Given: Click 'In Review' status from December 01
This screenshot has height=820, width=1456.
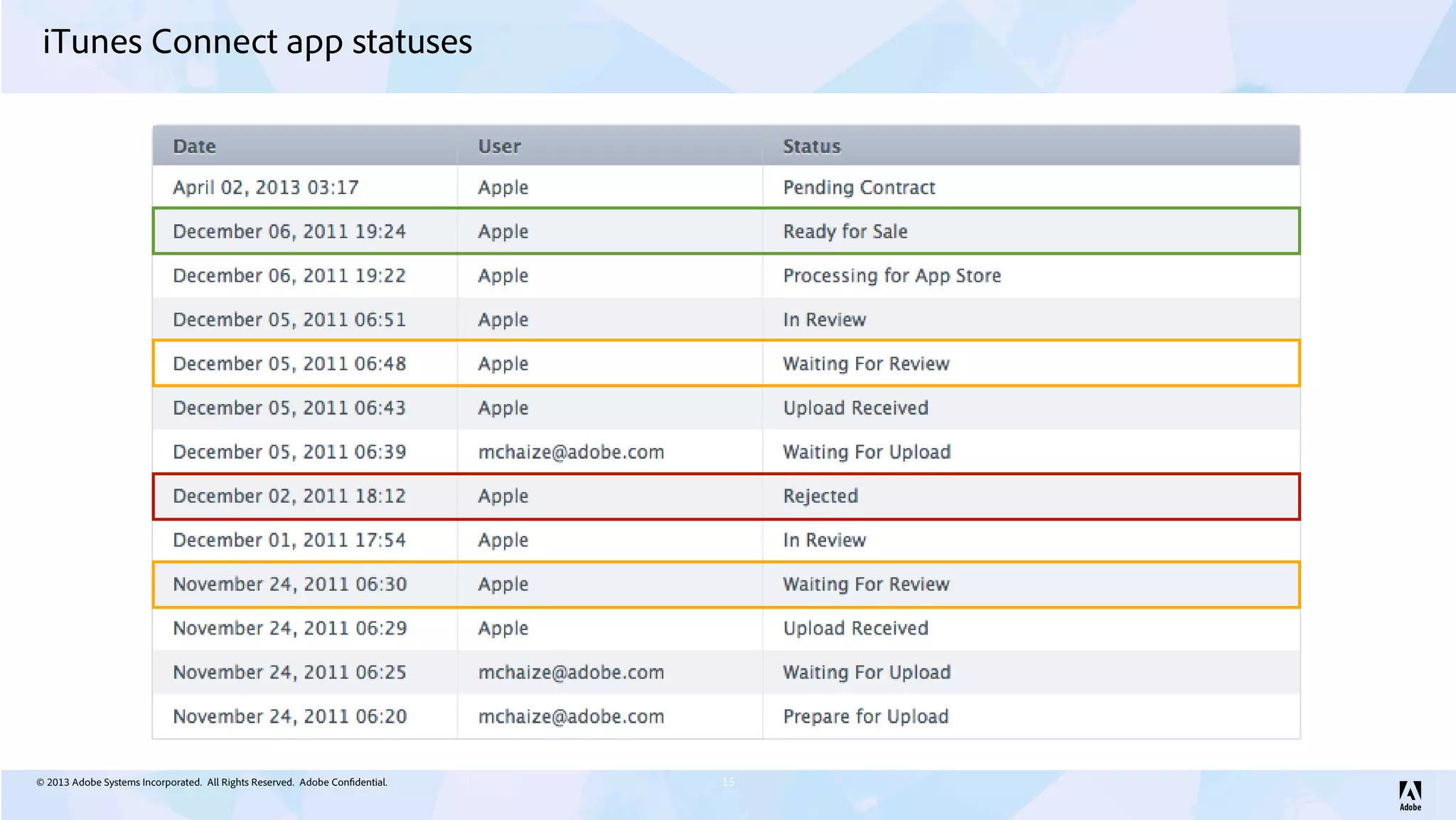Looking at the screenshot, I should (x=825, y=541).
